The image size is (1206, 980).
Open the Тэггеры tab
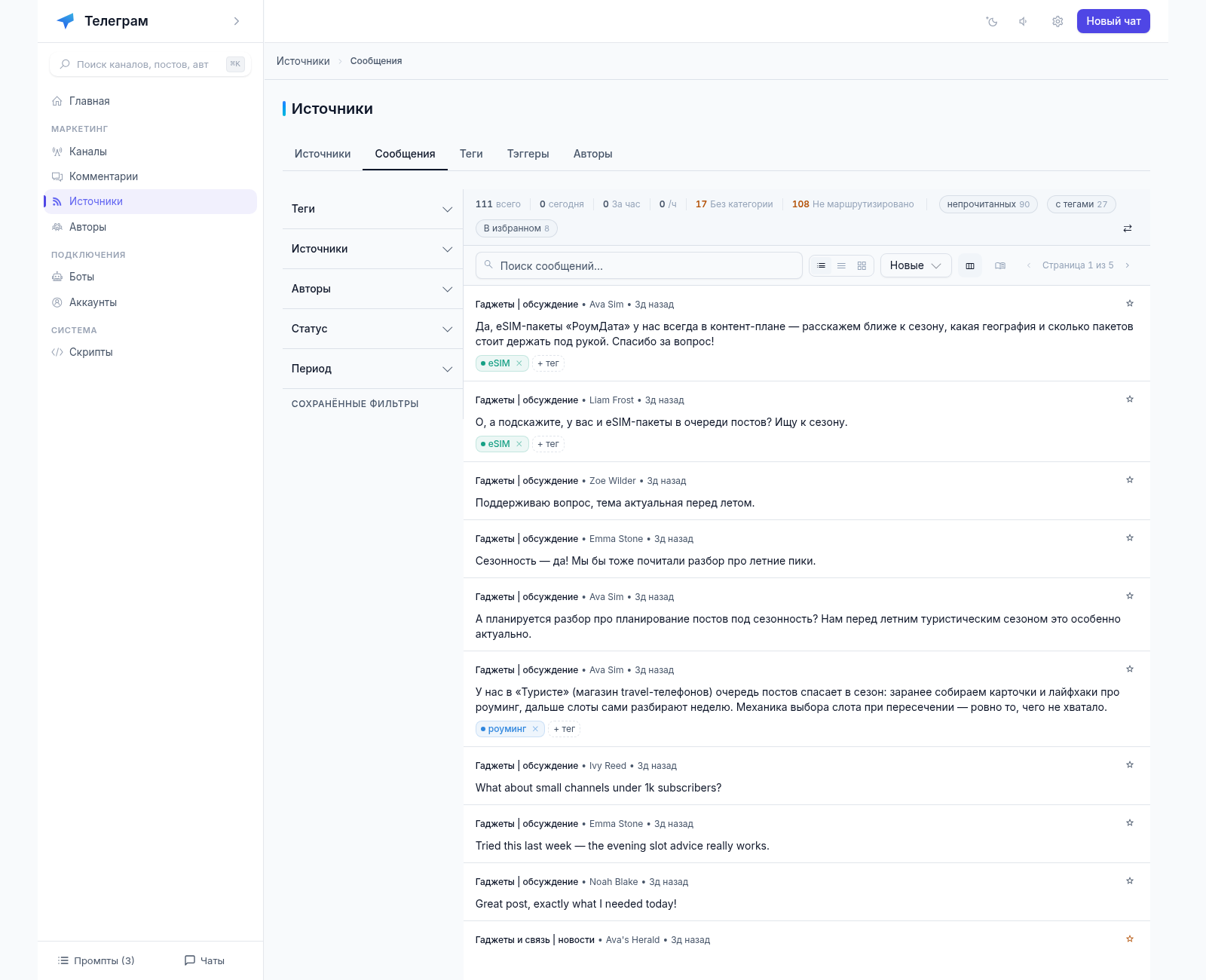(528, 154)
